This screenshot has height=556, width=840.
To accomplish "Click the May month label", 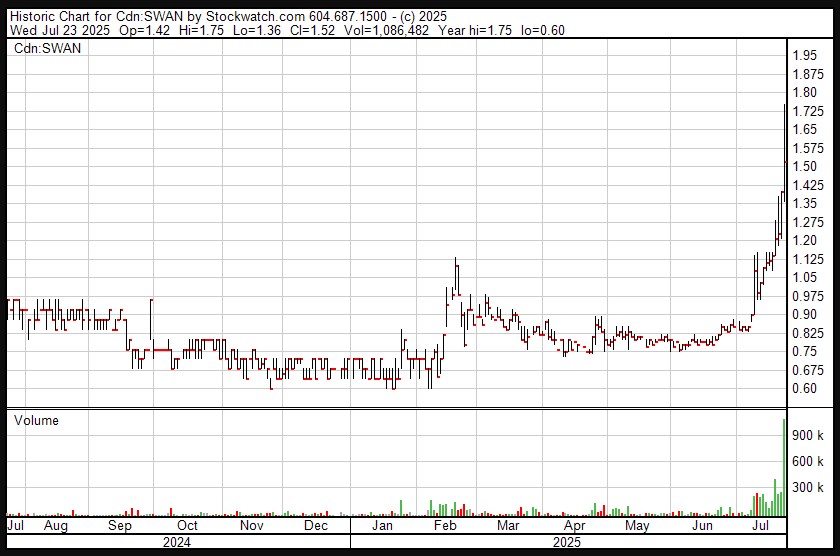I will 637,525.
